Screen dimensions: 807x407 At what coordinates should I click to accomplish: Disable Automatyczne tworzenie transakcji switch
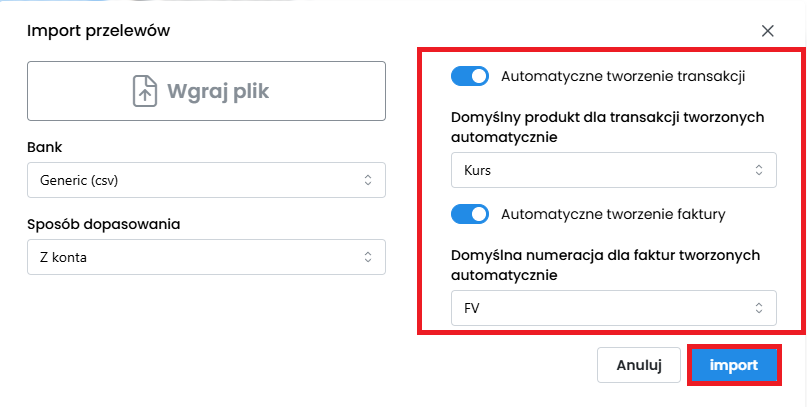click(x=470, y=76)
